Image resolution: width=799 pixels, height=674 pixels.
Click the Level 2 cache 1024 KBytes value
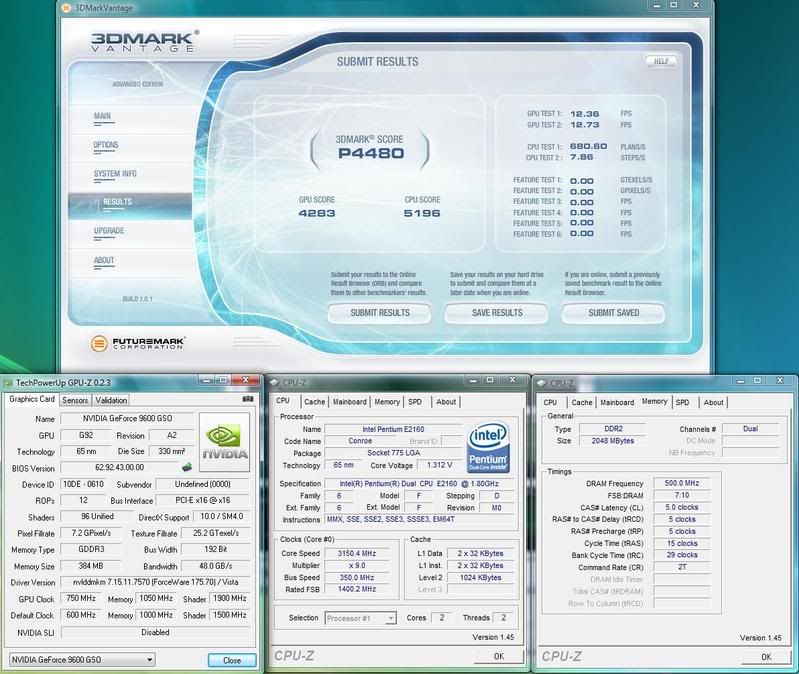point(480,577)
